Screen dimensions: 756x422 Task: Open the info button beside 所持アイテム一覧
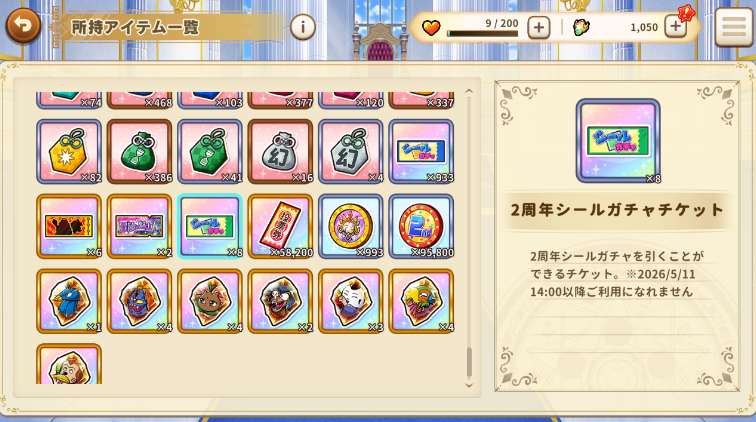(303, 27)
